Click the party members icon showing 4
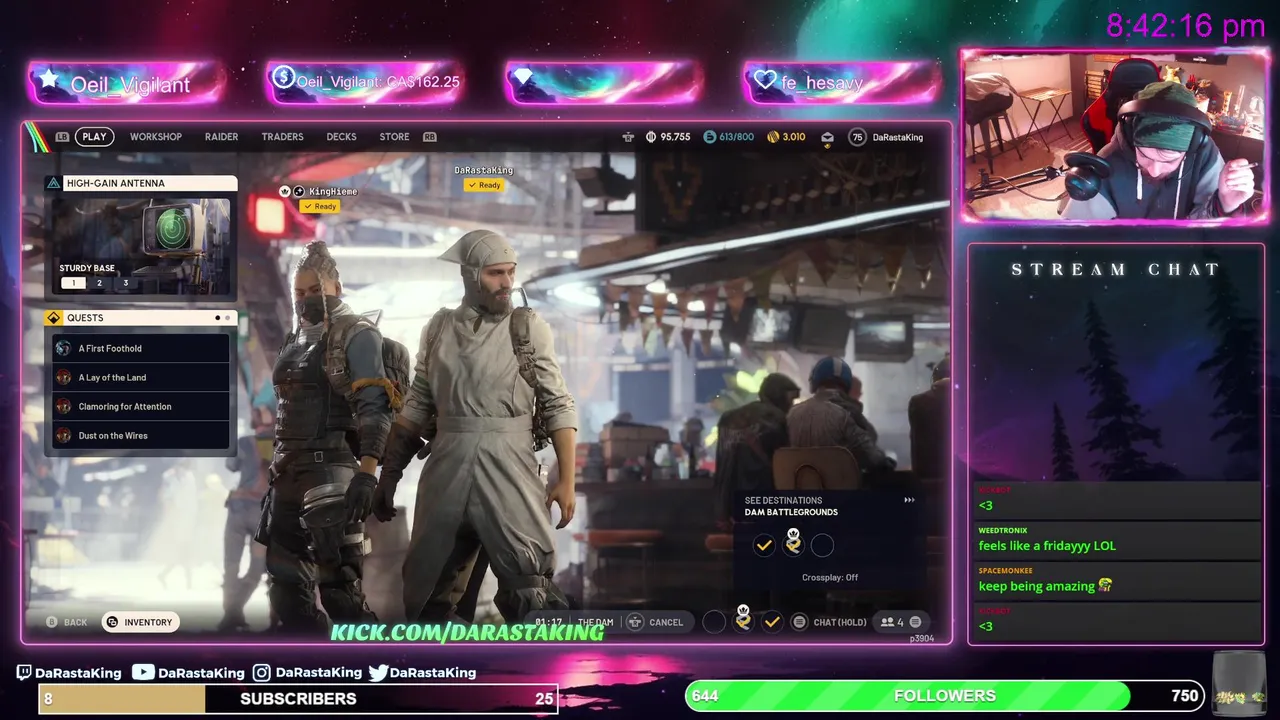Image resolution: width=1280 pixels, height=720 pixels. (x=887, y=622)
